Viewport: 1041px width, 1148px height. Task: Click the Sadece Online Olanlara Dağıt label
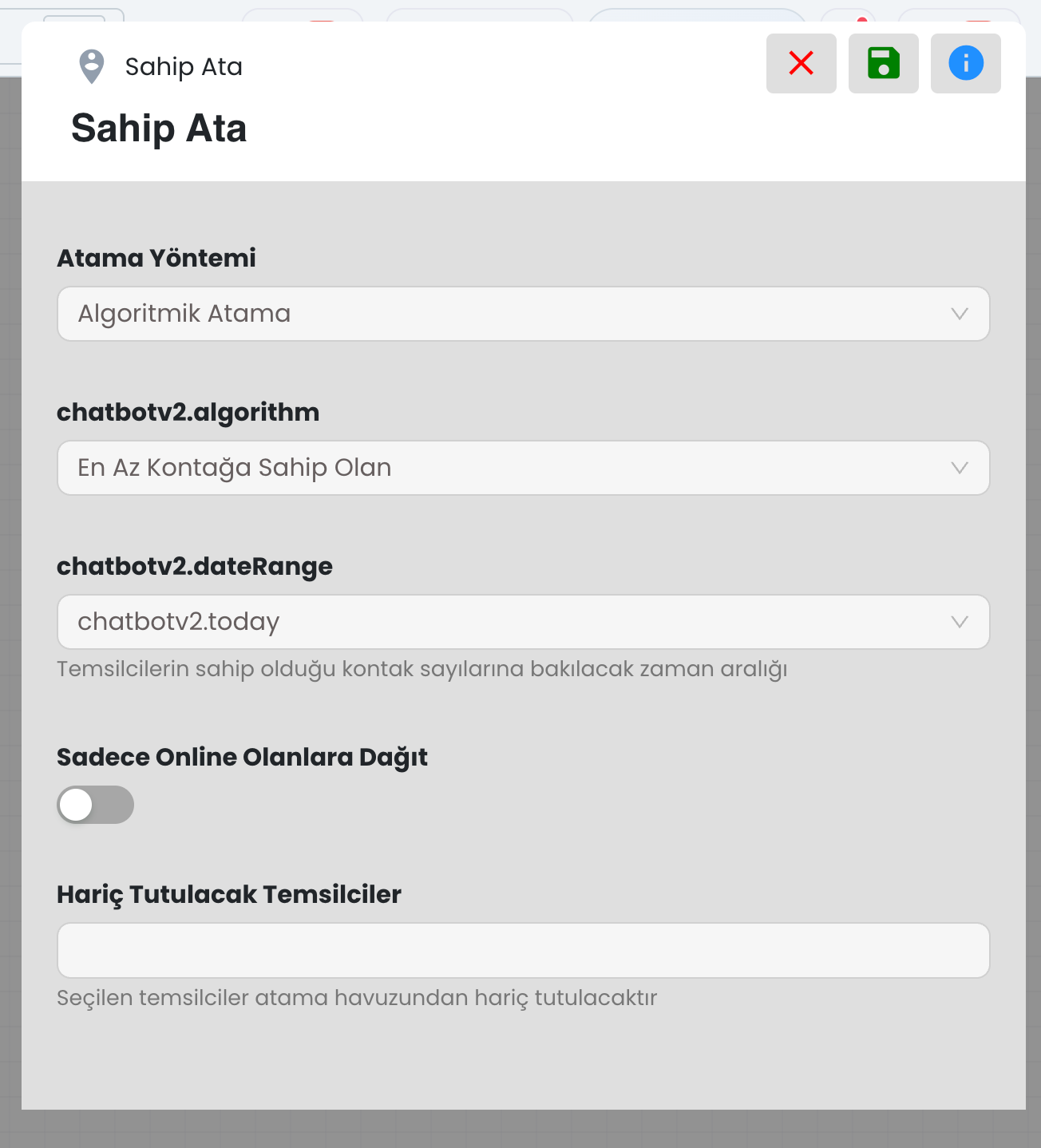pos(242,757)
